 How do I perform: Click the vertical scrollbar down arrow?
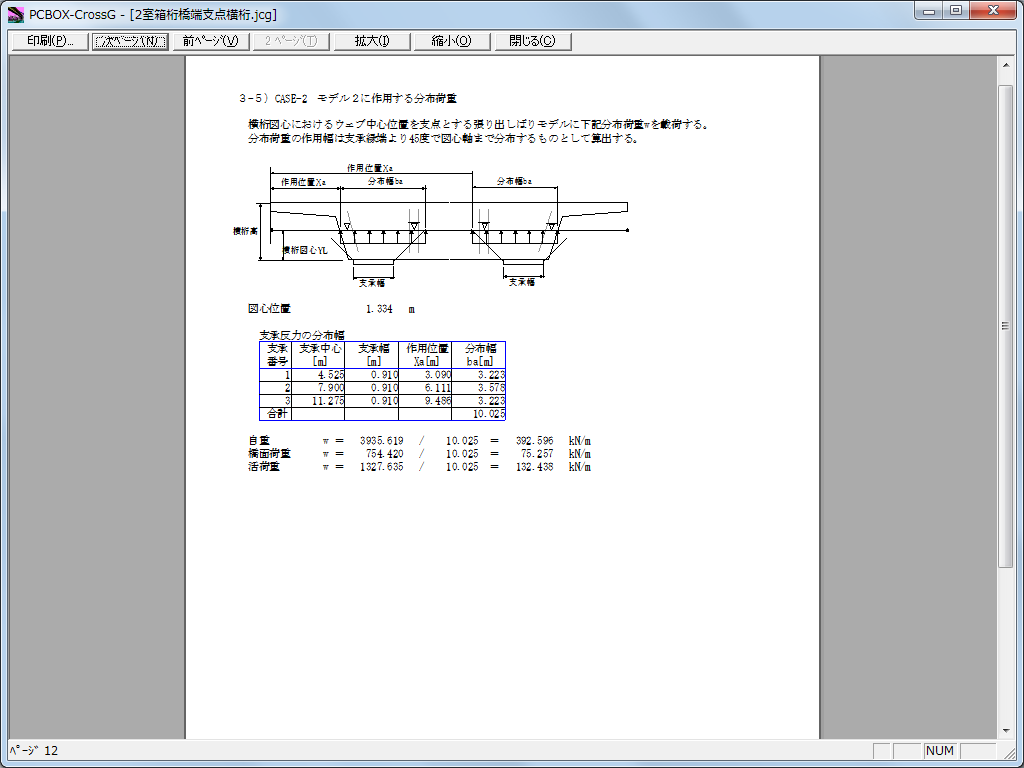1007,731
